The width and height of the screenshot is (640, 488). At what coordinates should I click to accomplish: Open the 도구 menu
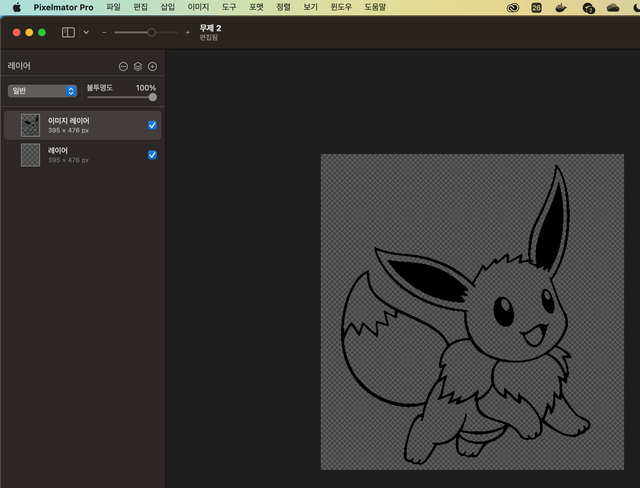(x=229, y=7)
